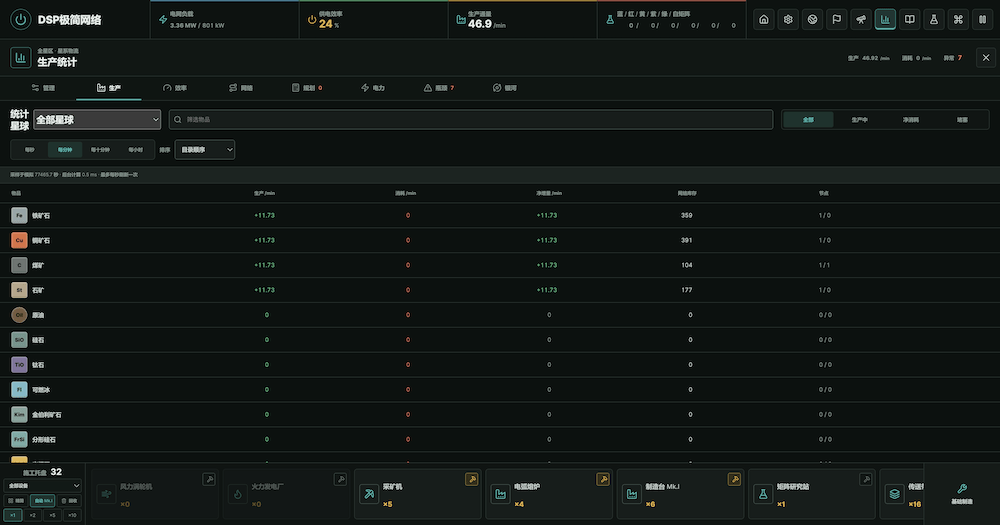The image size is (1000, 525).
Task: Set build multiplier to ×10
Action: tap(72, 515)
